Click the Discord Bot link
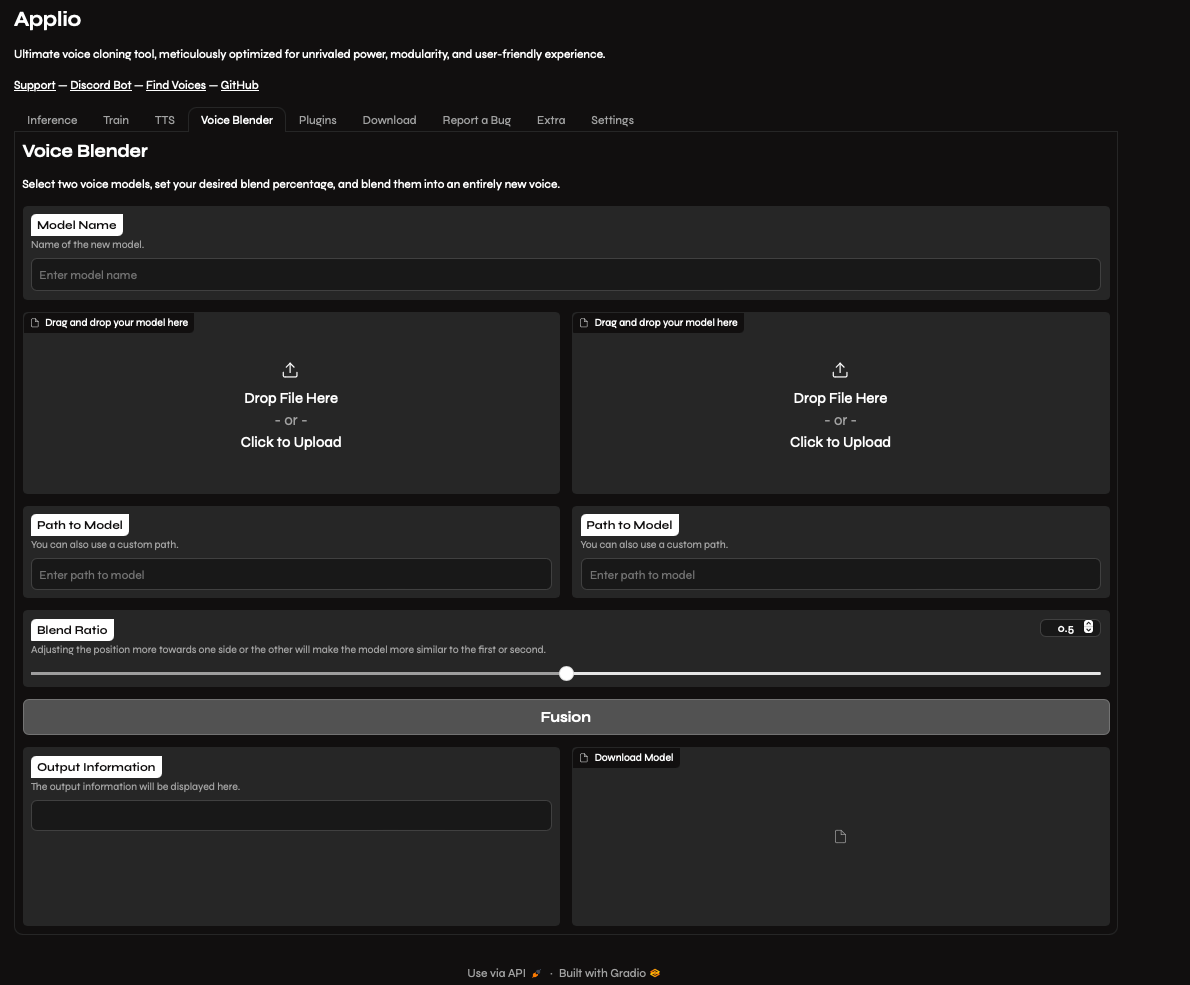This screenshot has width=1190, height=985. [x=100, y=85]
